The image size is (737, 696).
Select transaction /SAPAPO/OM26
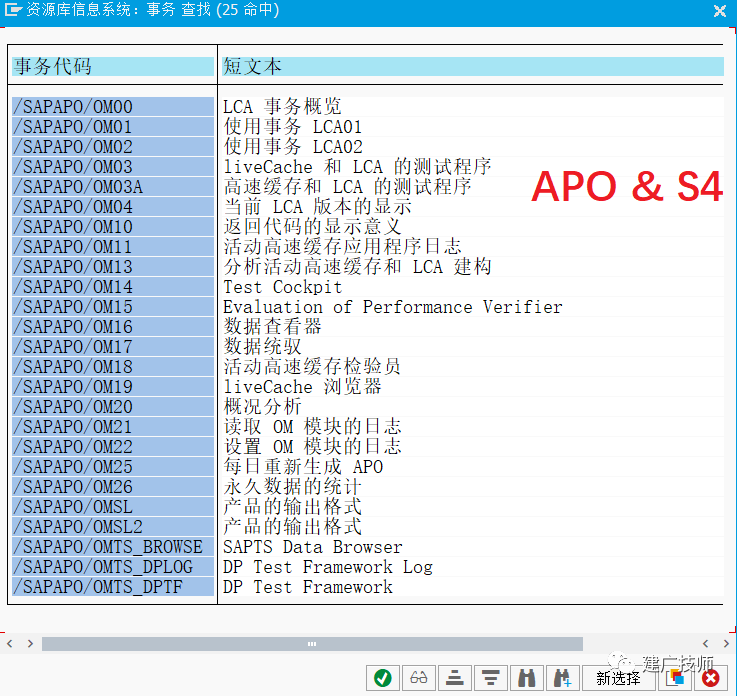[x=113, y=487]
